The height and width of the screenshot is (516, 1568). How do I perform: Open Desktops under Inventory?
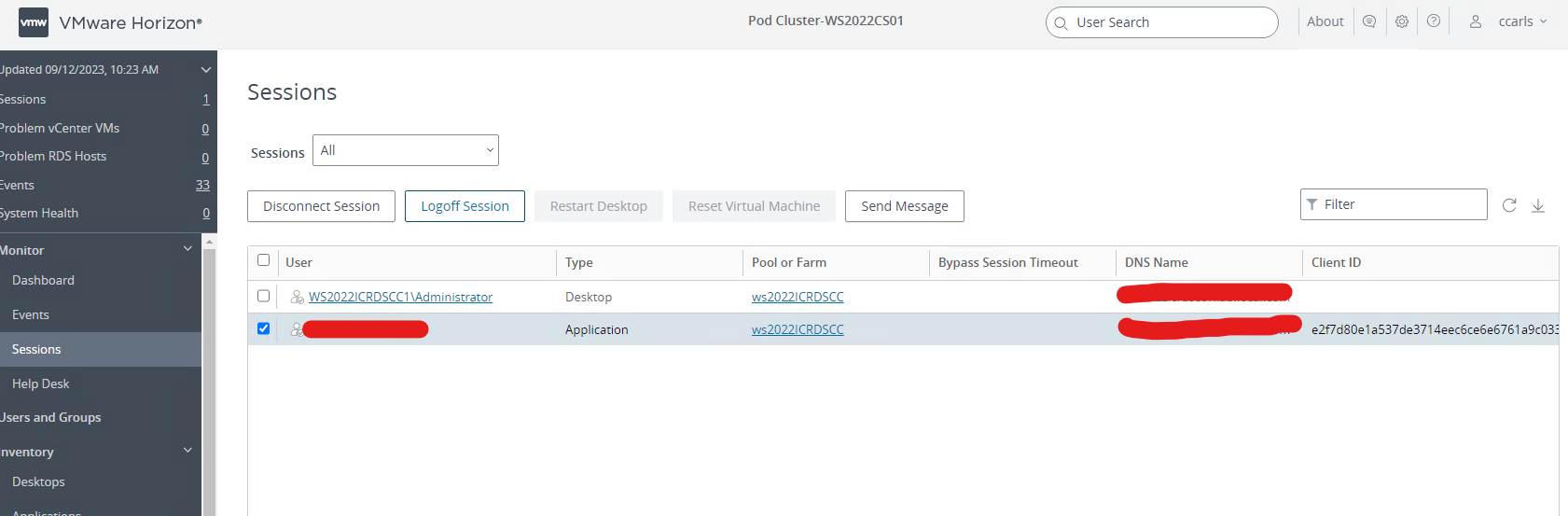tap(38, 481)
